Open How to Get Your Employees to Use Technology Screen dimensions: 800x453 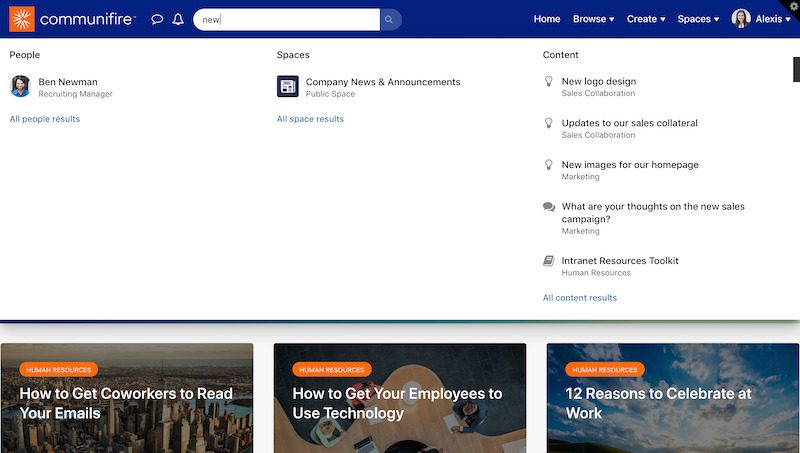pos(397,403)
